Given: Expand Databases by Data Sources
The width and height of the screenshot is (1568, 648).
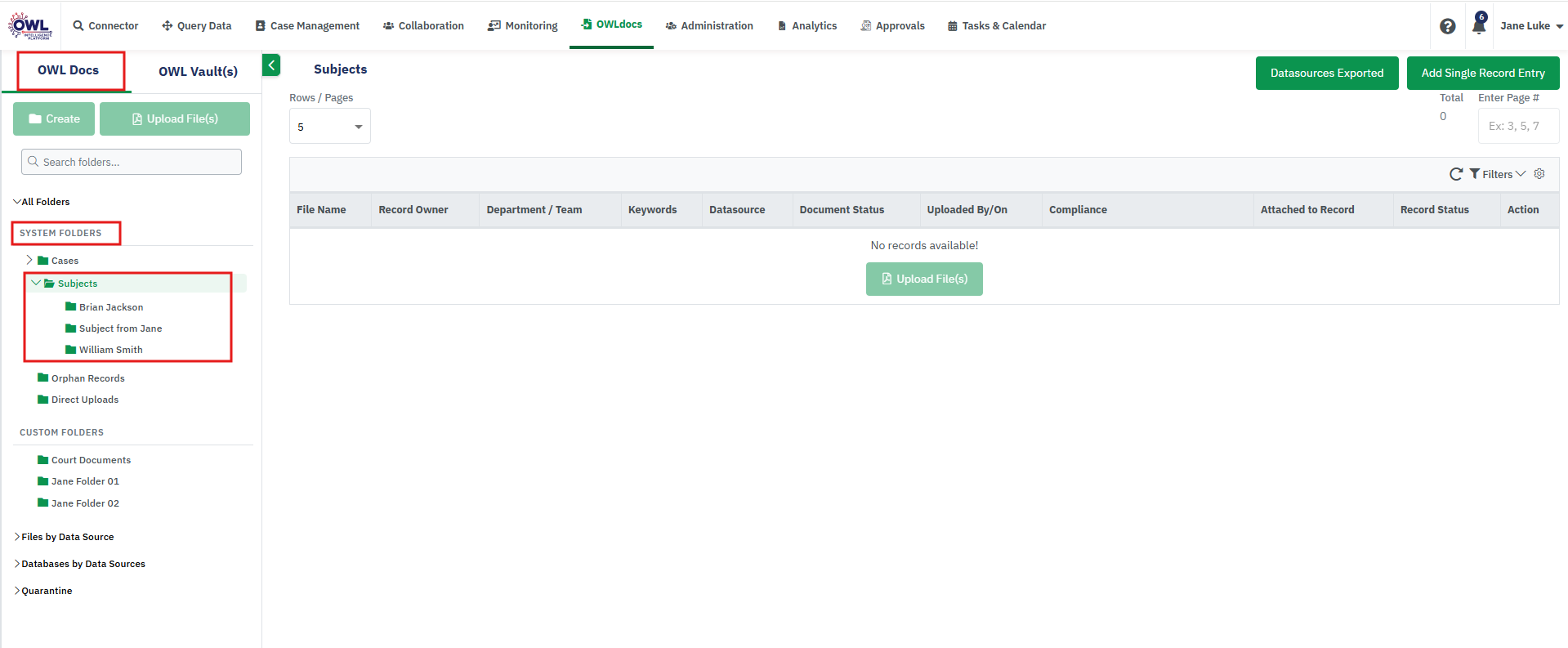Looking at the screenshot, I should [x=17, y=564].
